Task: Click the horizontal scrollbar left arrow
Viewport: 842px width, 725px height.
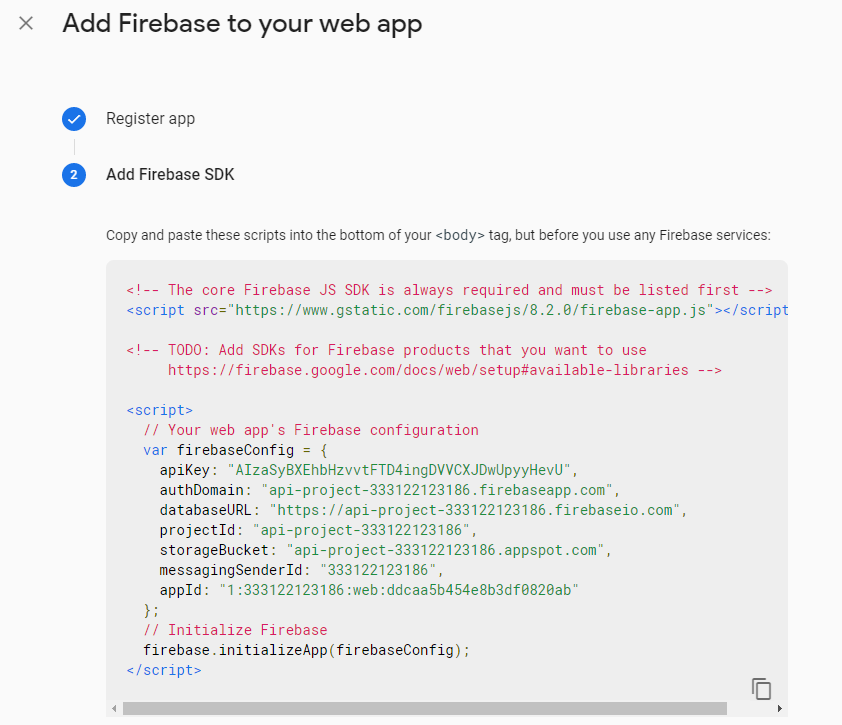Action: [x=114, y=709]
